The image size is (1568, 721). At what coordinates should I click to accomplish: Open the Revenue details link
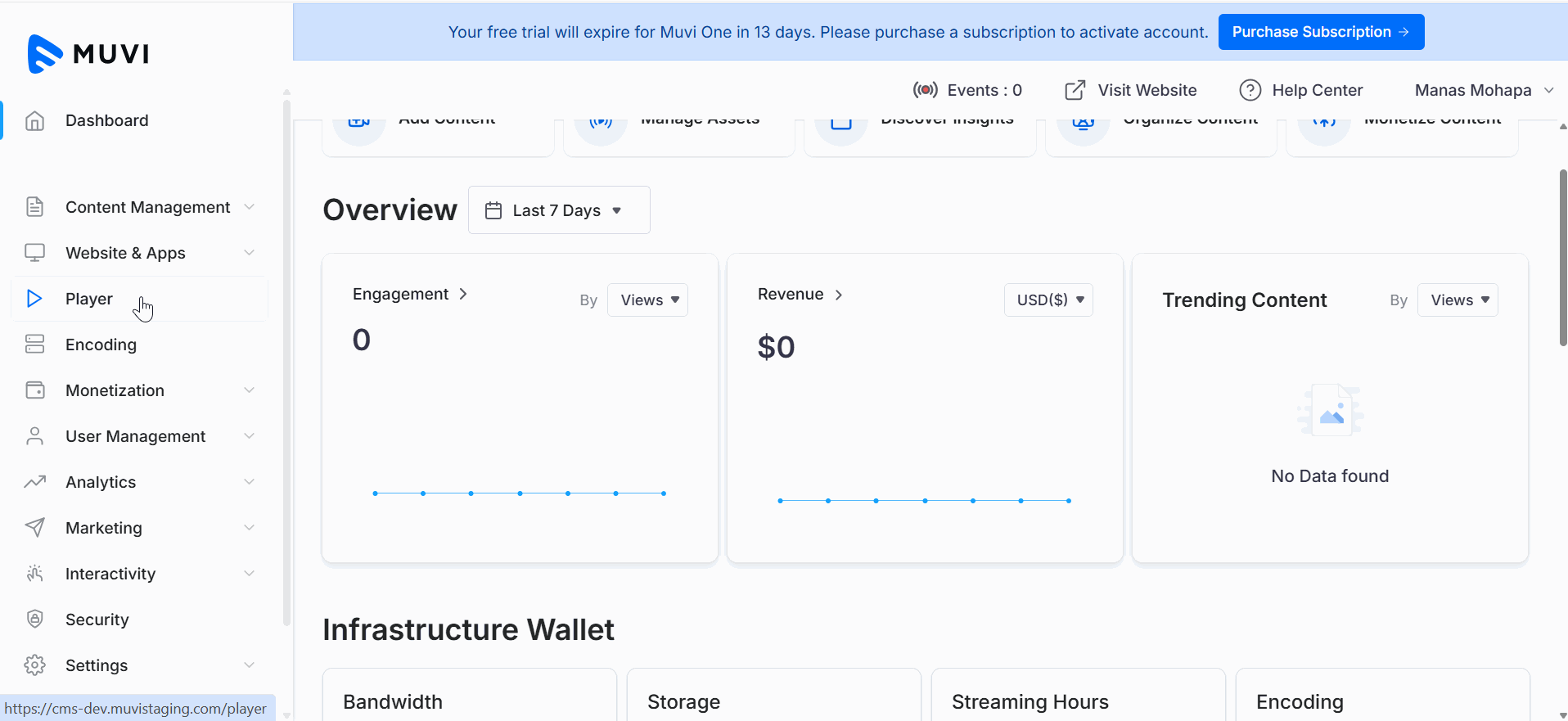tap(800, 295)
